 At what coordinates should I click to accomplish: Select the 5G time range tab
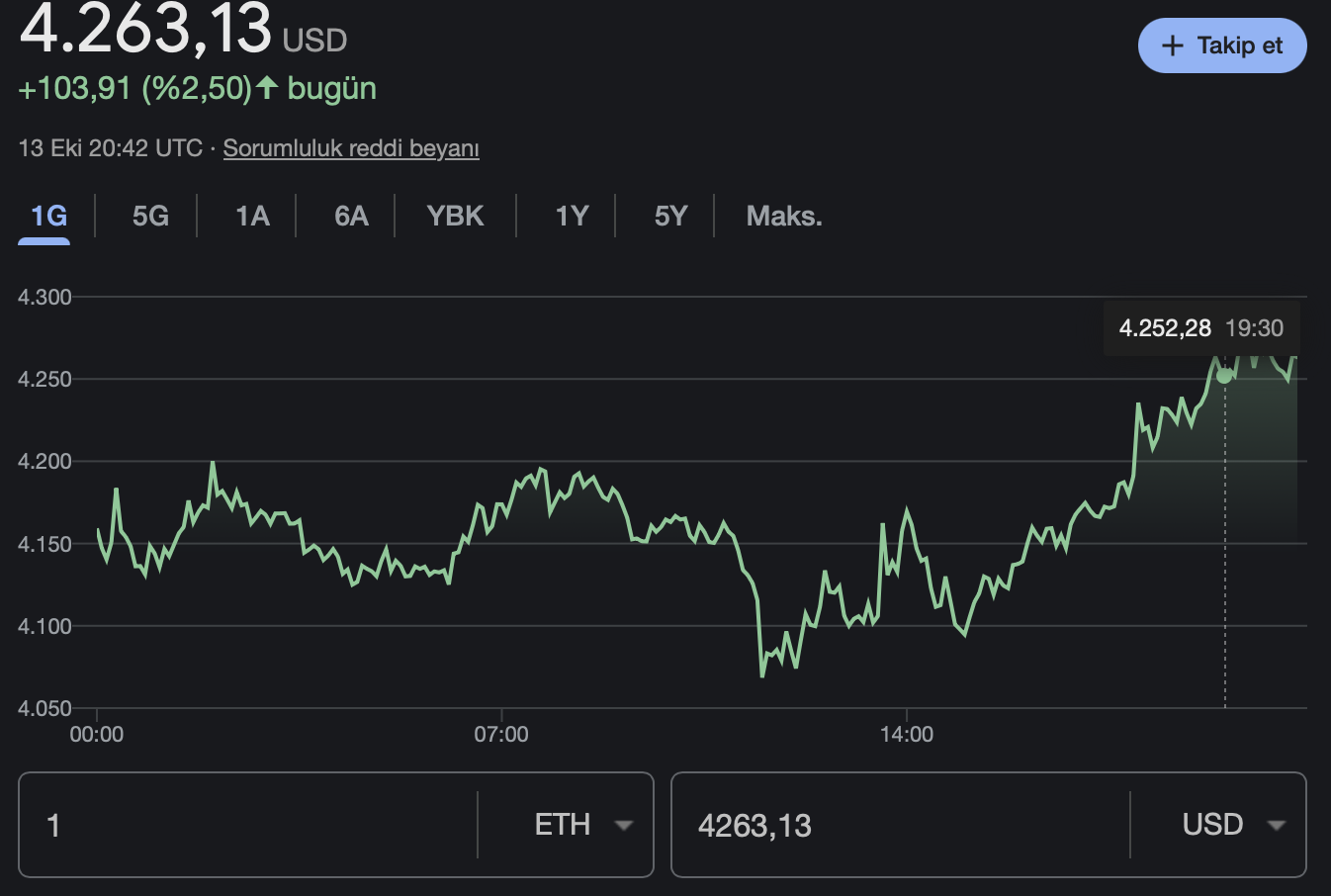click(150, 216)
